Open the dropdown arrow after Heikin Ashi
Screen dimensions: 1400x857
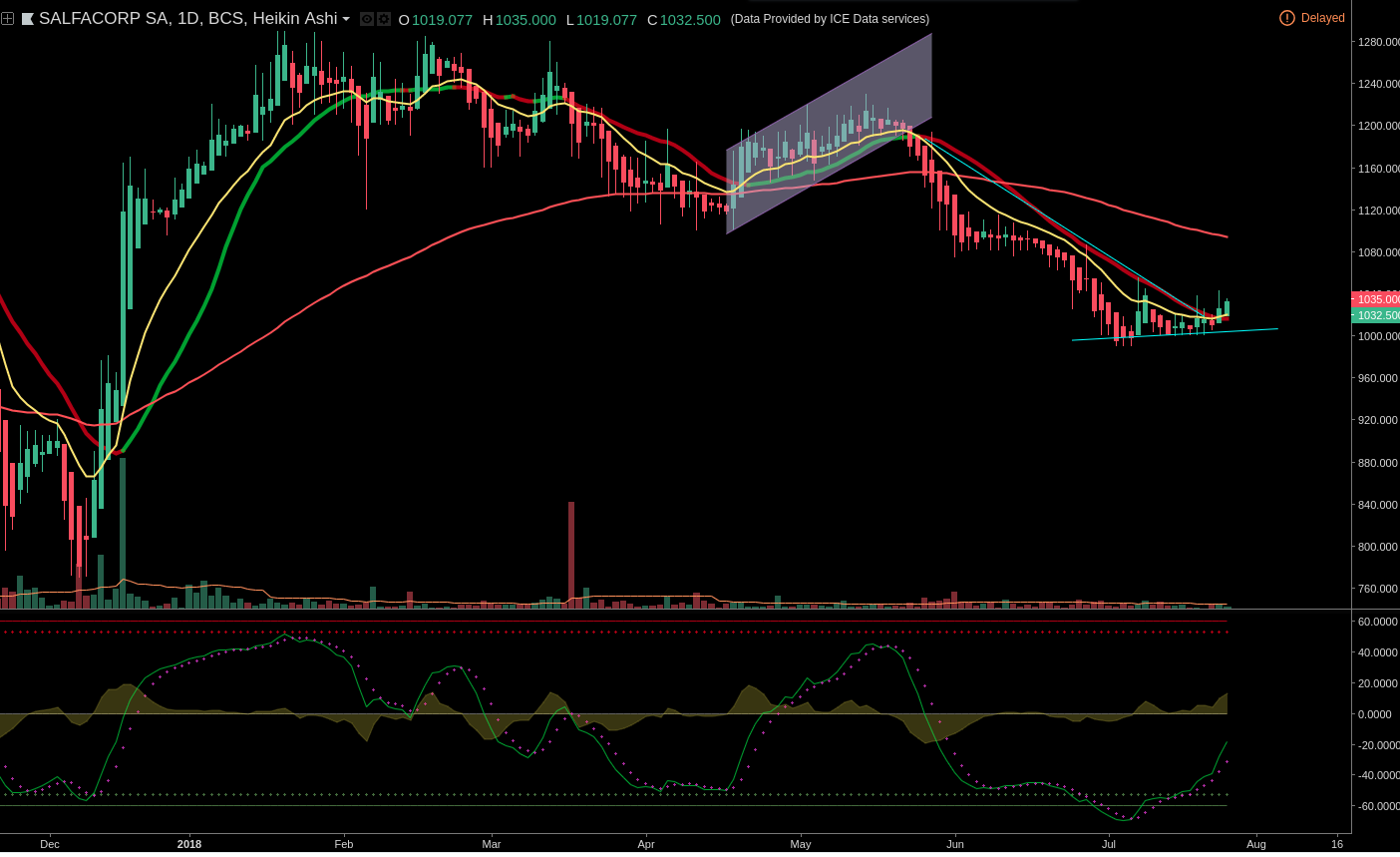(x=346, y=19)
